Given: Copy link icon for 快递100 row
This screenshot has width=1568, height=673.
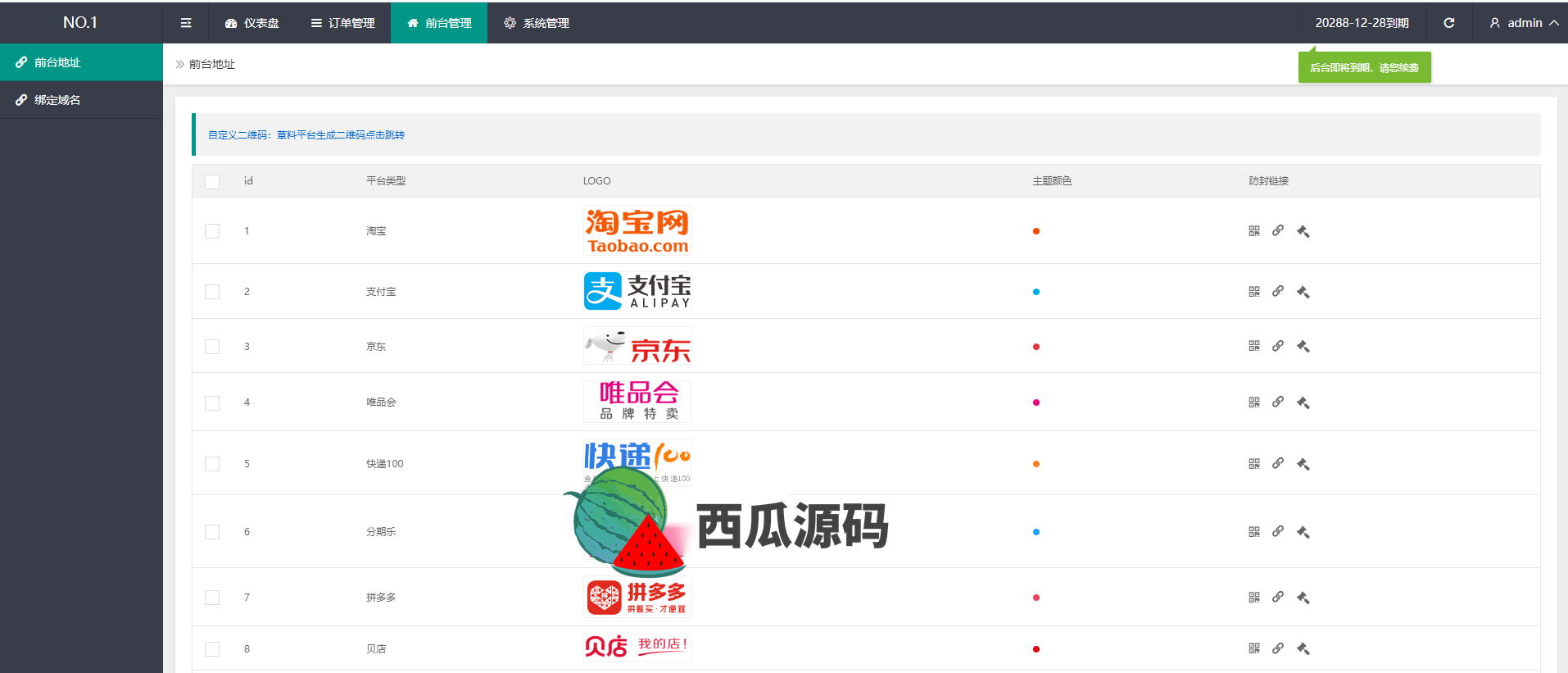Looking at the screenshot, I should 1278,463.
